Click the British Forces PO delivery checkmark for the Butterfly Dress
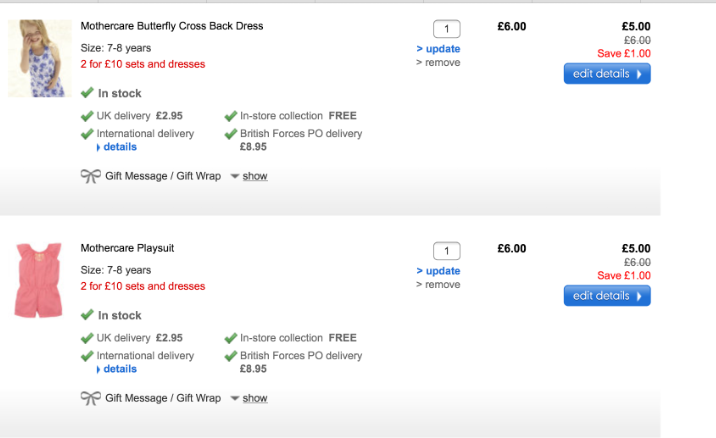The width and height of the screenshot is (716, 438). 231,133
